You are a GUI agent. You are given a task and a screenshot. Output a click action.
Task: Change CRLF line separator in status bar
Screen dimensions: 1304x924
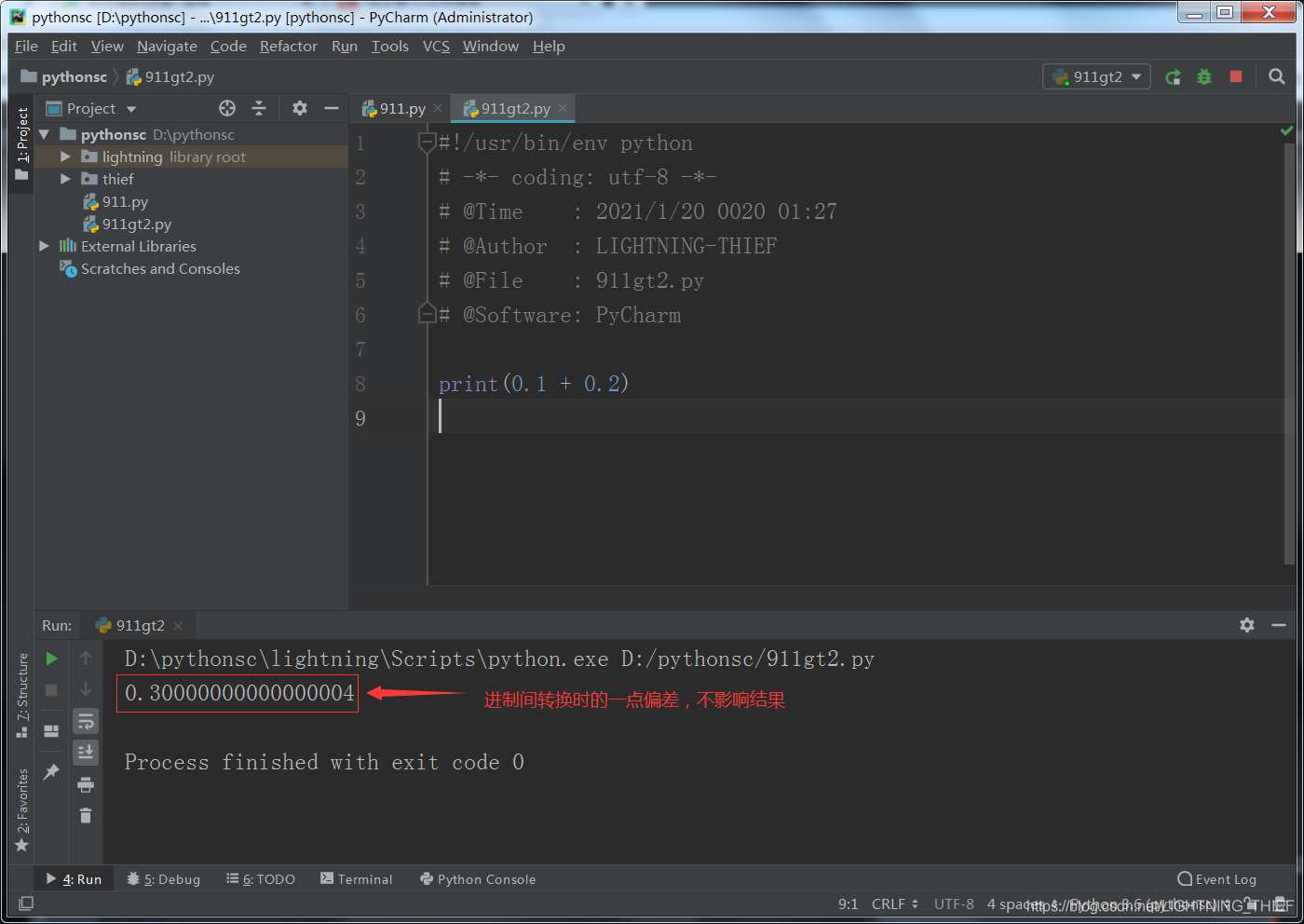894,904
